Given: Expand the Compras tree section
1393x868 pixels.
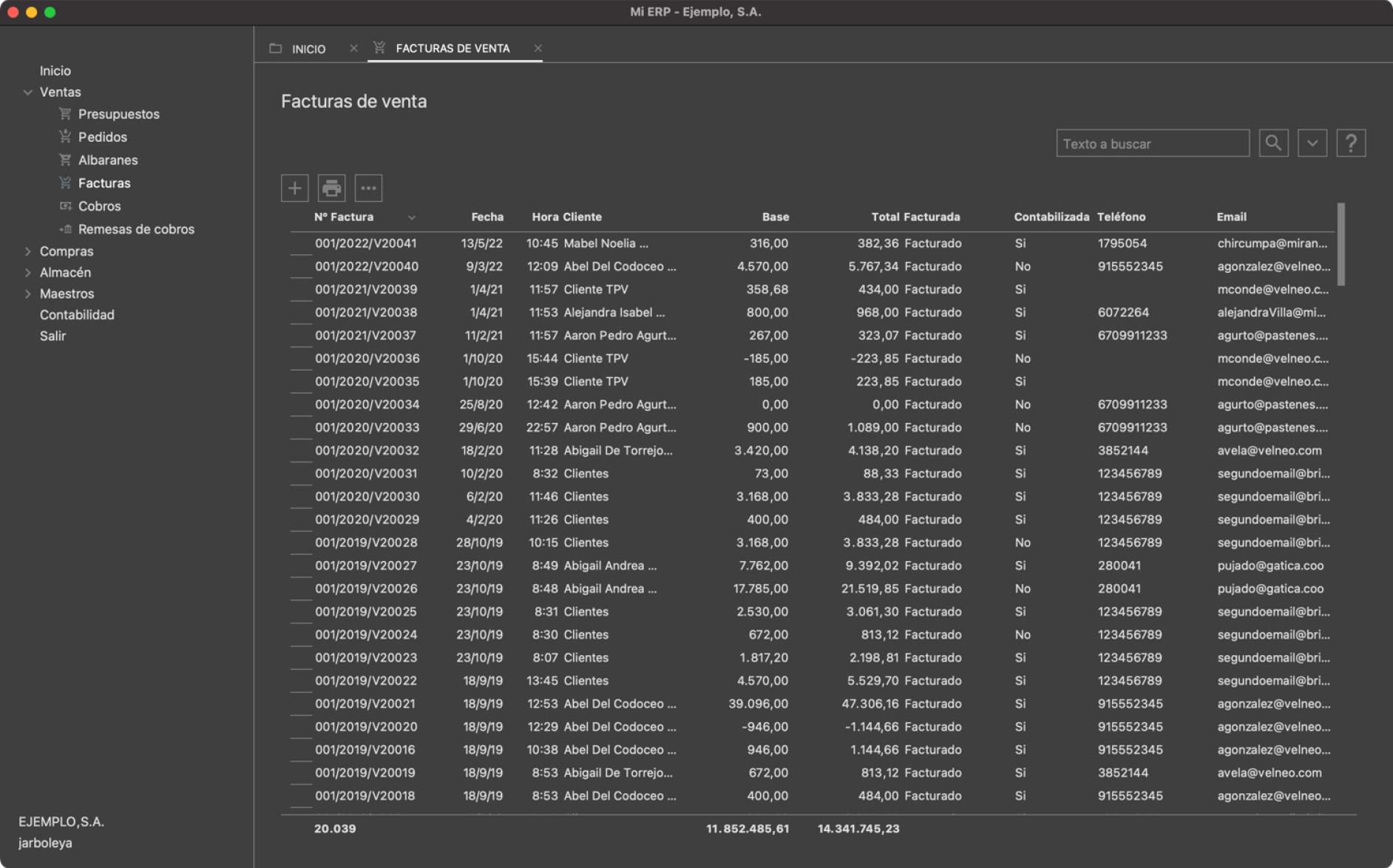Looking at the screenshot, I should tap(27, 251).
